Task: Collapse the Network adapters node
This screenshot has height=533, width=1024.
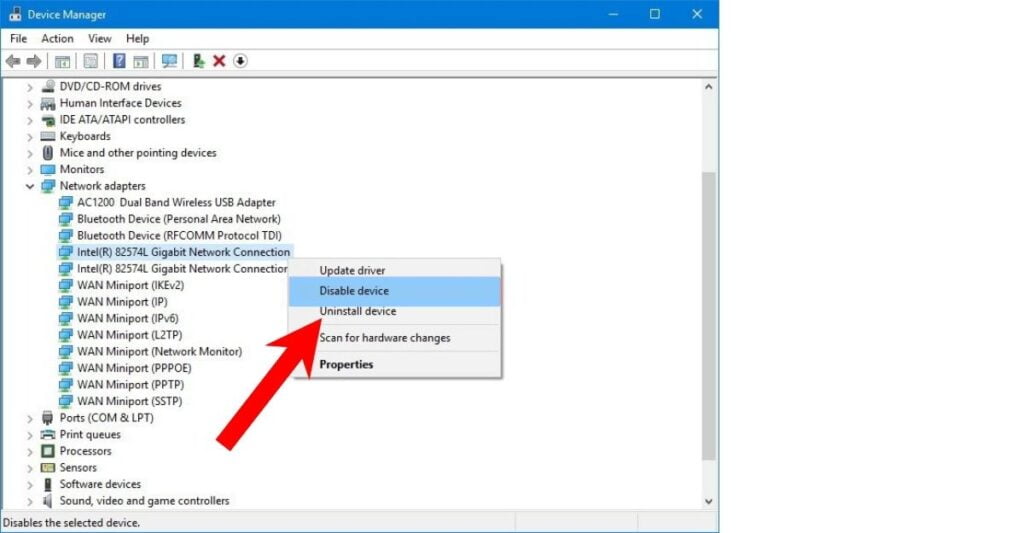Action: point(29,186)
